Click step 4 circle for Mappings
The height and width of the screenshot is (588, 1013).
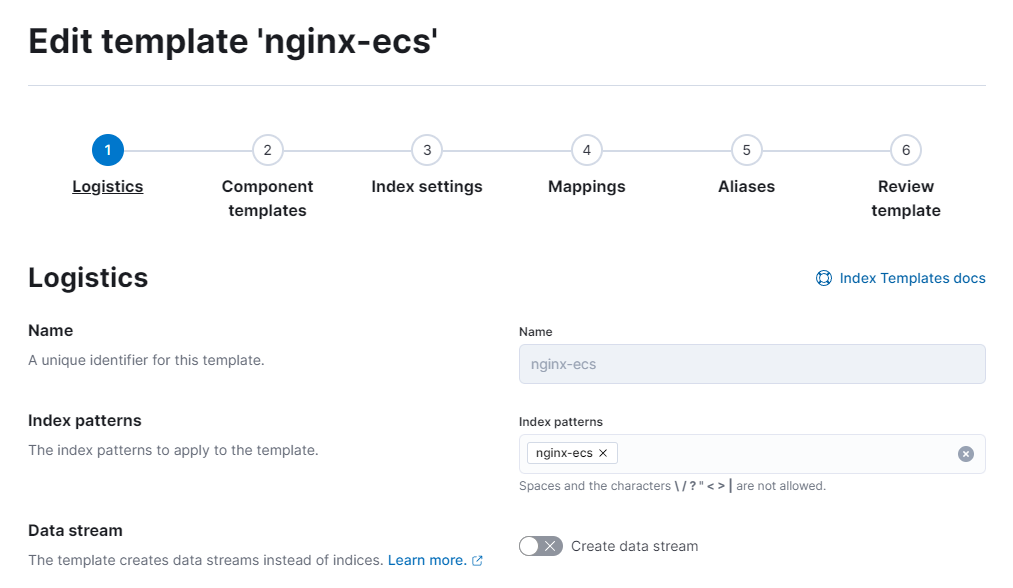[x=587, y=150]
